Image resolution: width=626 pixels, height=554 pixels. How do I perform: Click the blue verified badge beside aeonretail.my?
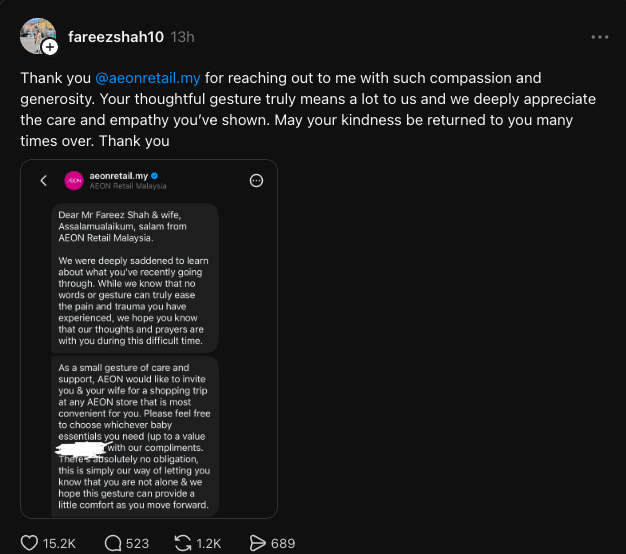(155, 176)
